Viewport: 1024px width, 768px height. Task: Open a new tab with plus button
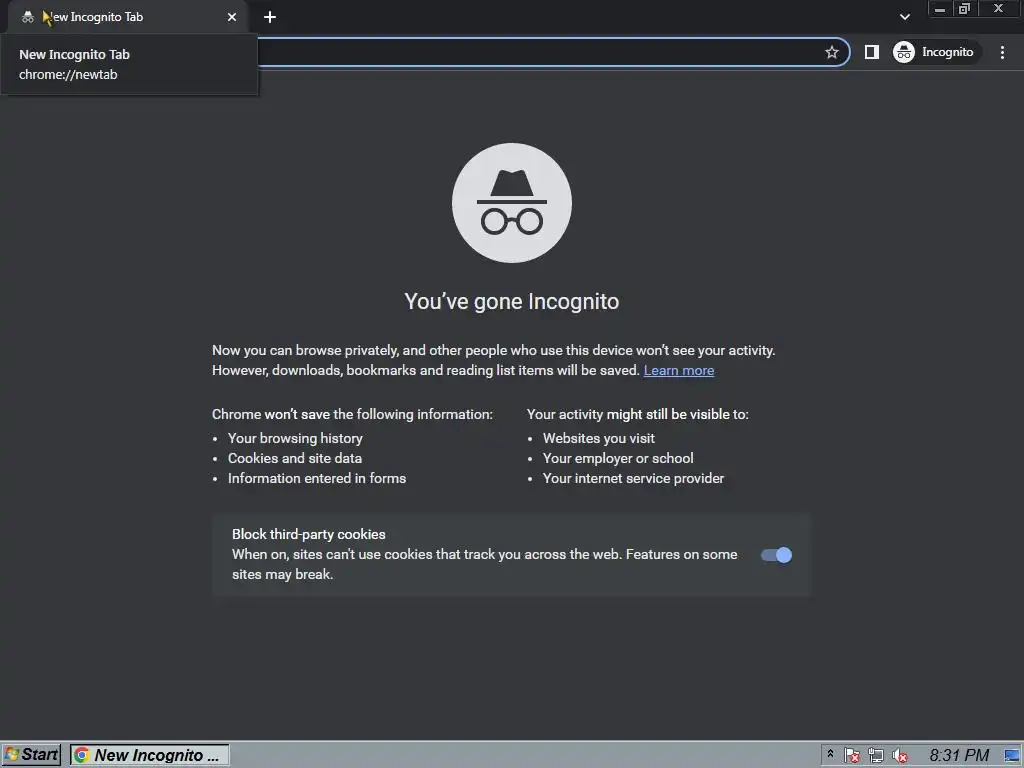pos(270,17)
